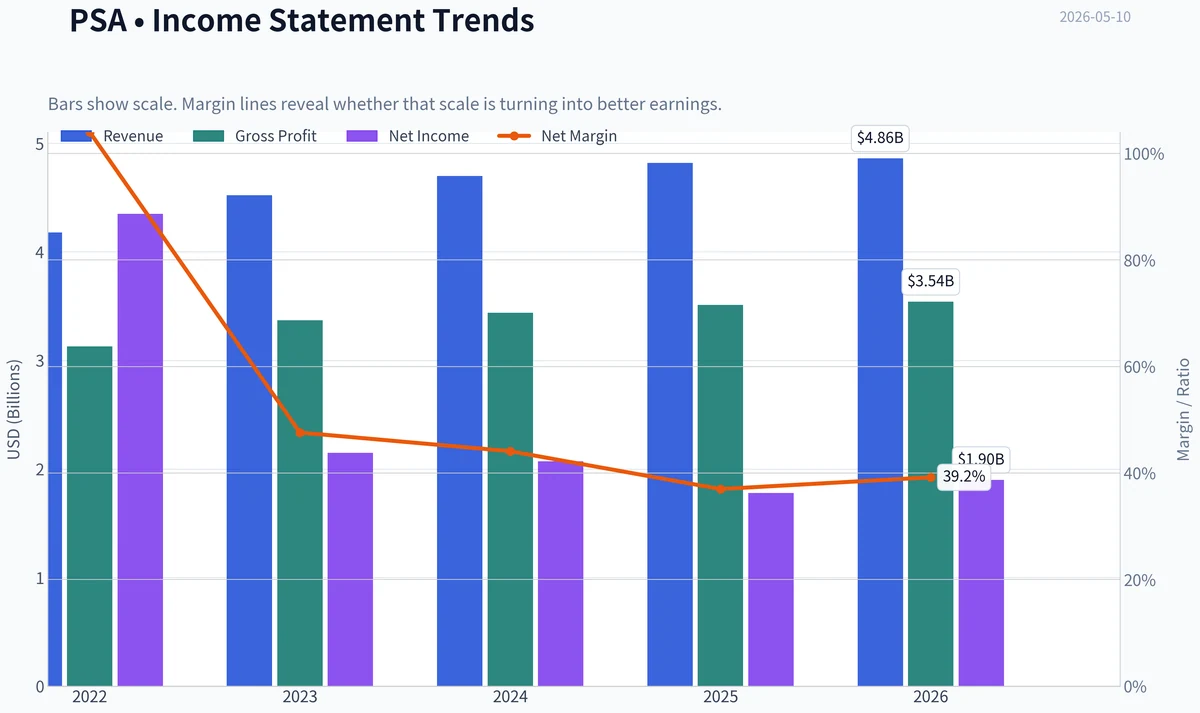
Task: Click the 2026-05-10 date stamp
Action: point(1095,17)
